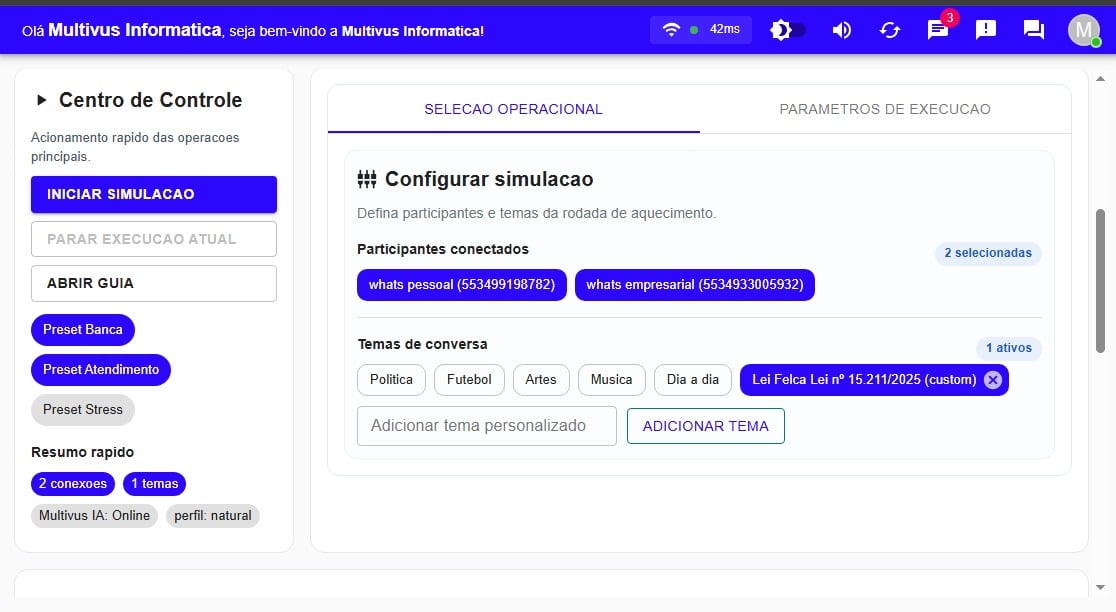1116x612 pixels.
Task: Open the chat conversations forum icon
Action: pos(1034,30)
